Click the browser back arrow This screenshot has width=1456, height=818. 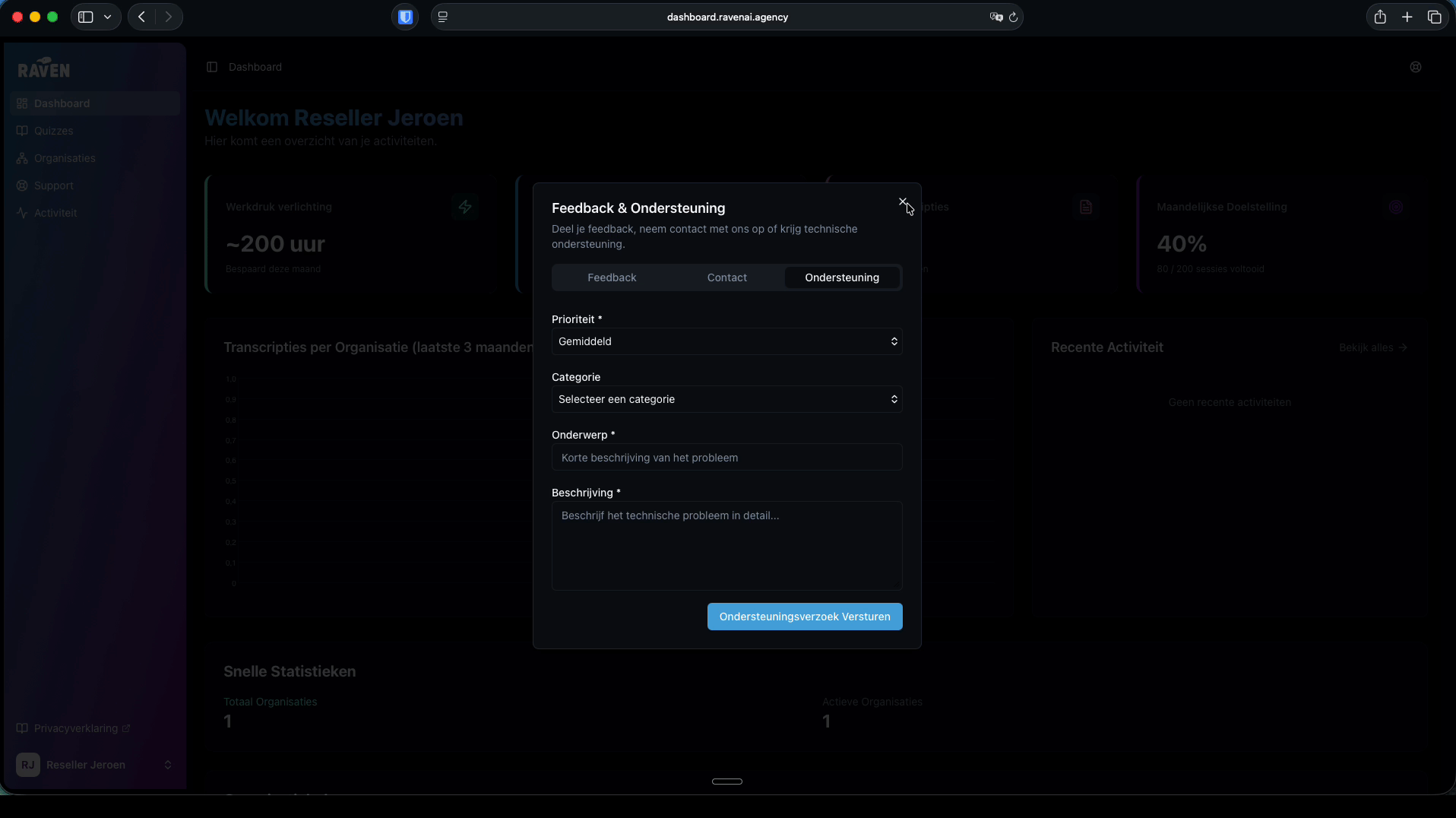[x=141, y=17]
